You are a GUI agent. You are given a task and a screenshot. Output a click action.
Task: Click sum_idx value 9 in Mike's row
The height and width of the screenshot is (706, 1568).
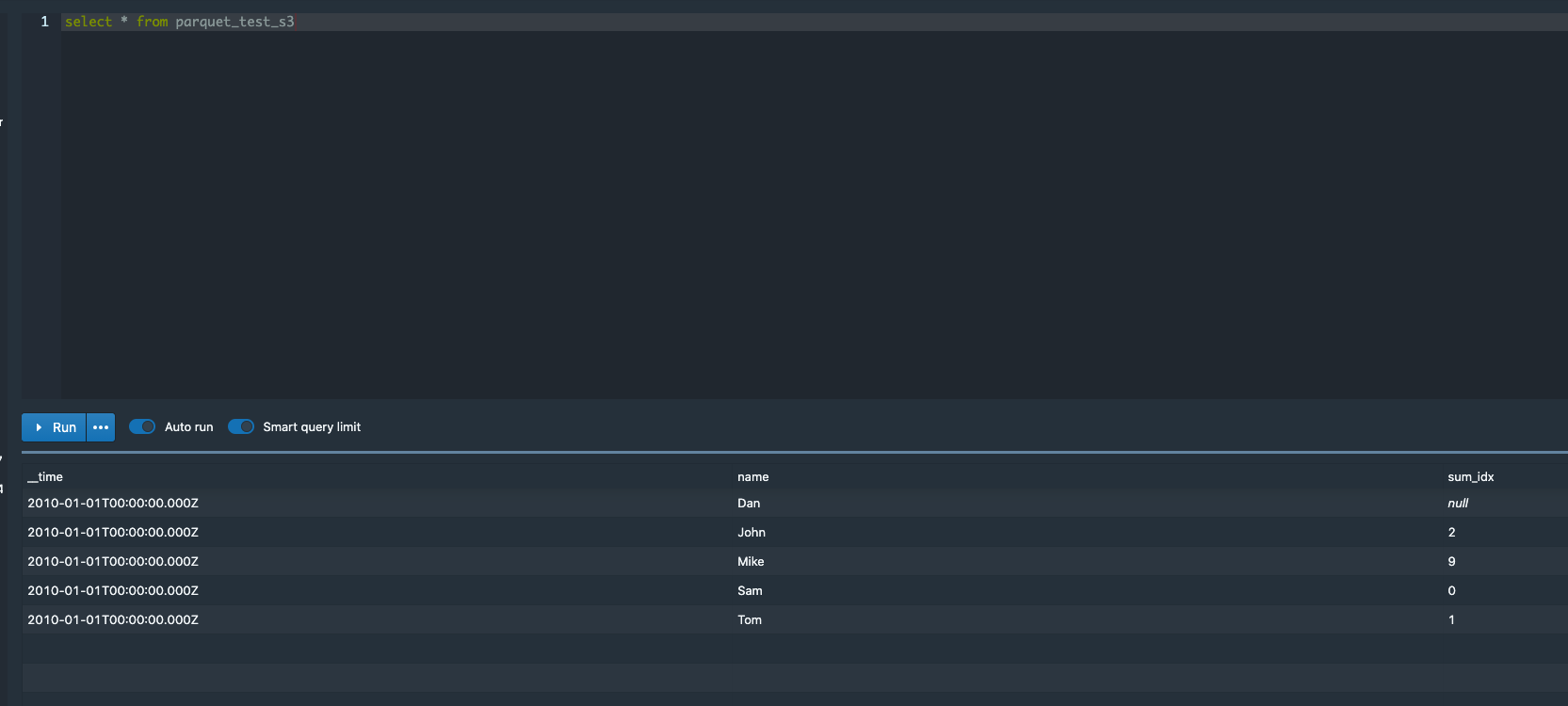[x=1451, y=562]
